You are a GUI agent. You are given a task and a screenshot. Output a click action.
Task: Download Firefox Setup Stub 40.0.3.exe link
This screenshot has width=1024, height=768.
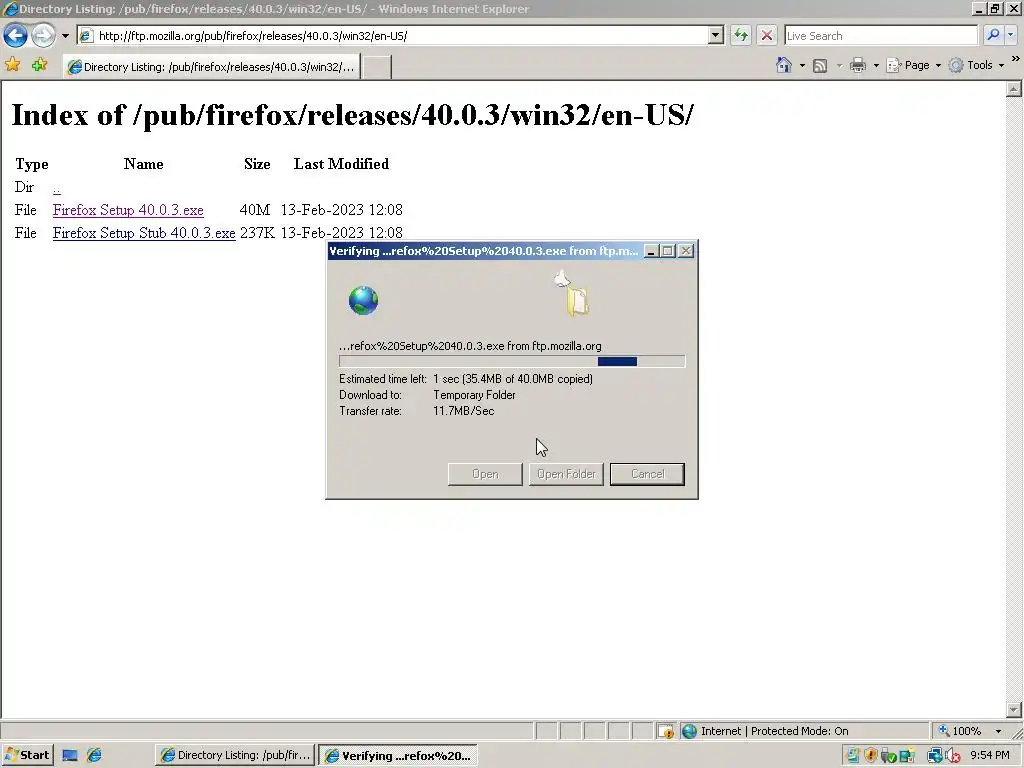coord(144,233)
